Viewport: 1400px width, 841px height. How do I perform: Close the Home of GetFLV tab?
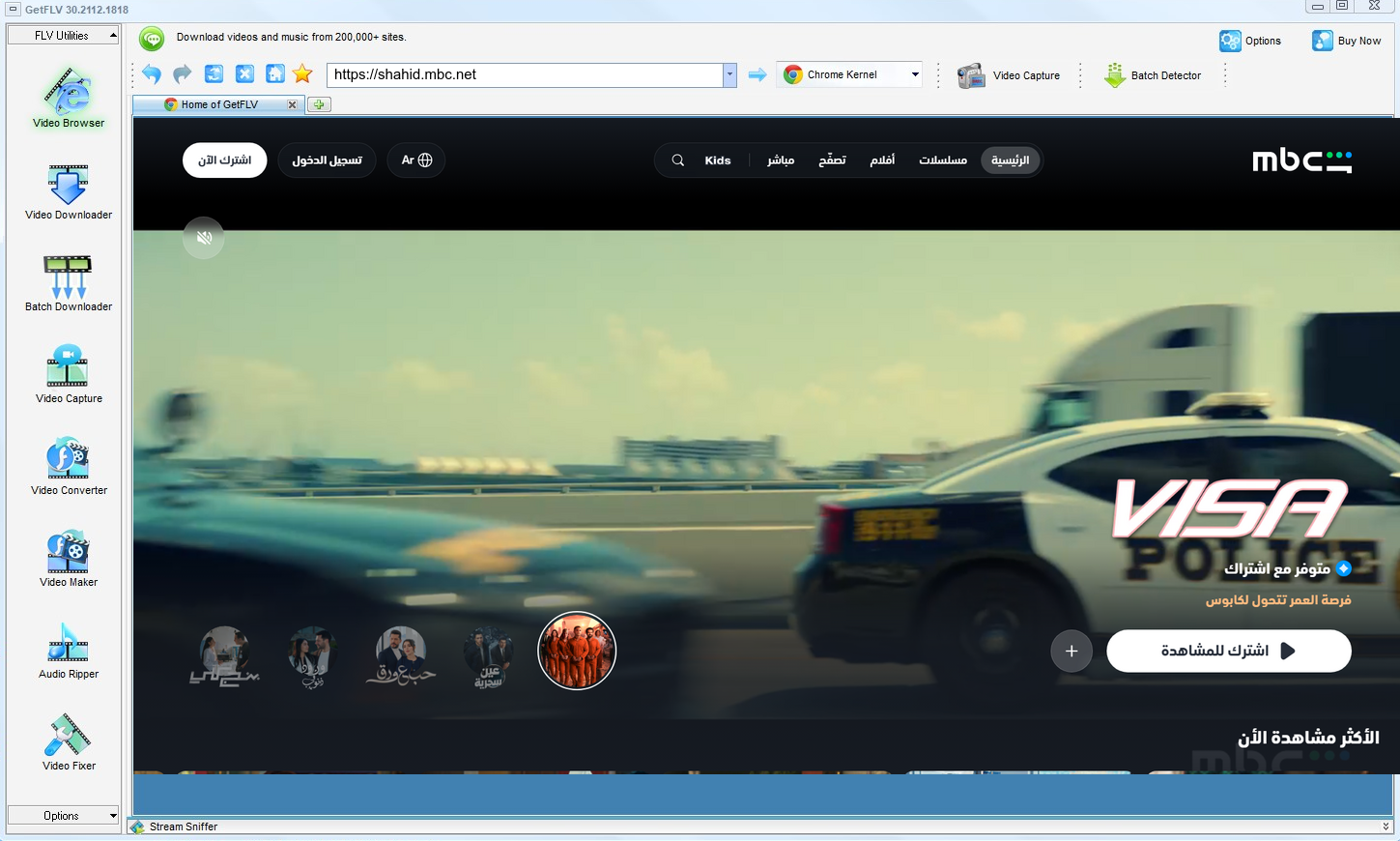pyautogui.click(x=292, y=104)
